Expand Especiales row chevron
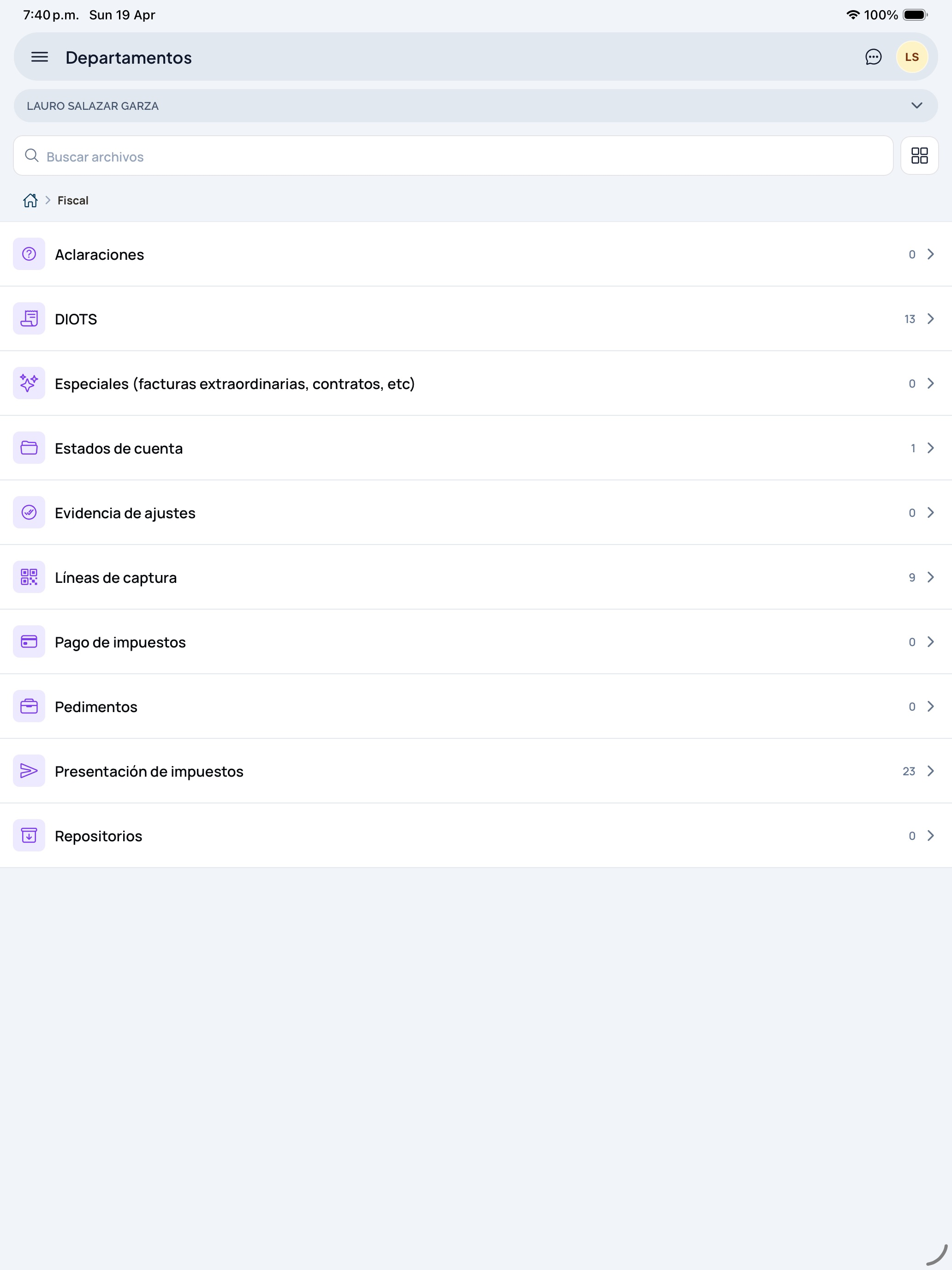Viewport: 952px width, 1270px height. pyautogui.click(x=931, y=383)
